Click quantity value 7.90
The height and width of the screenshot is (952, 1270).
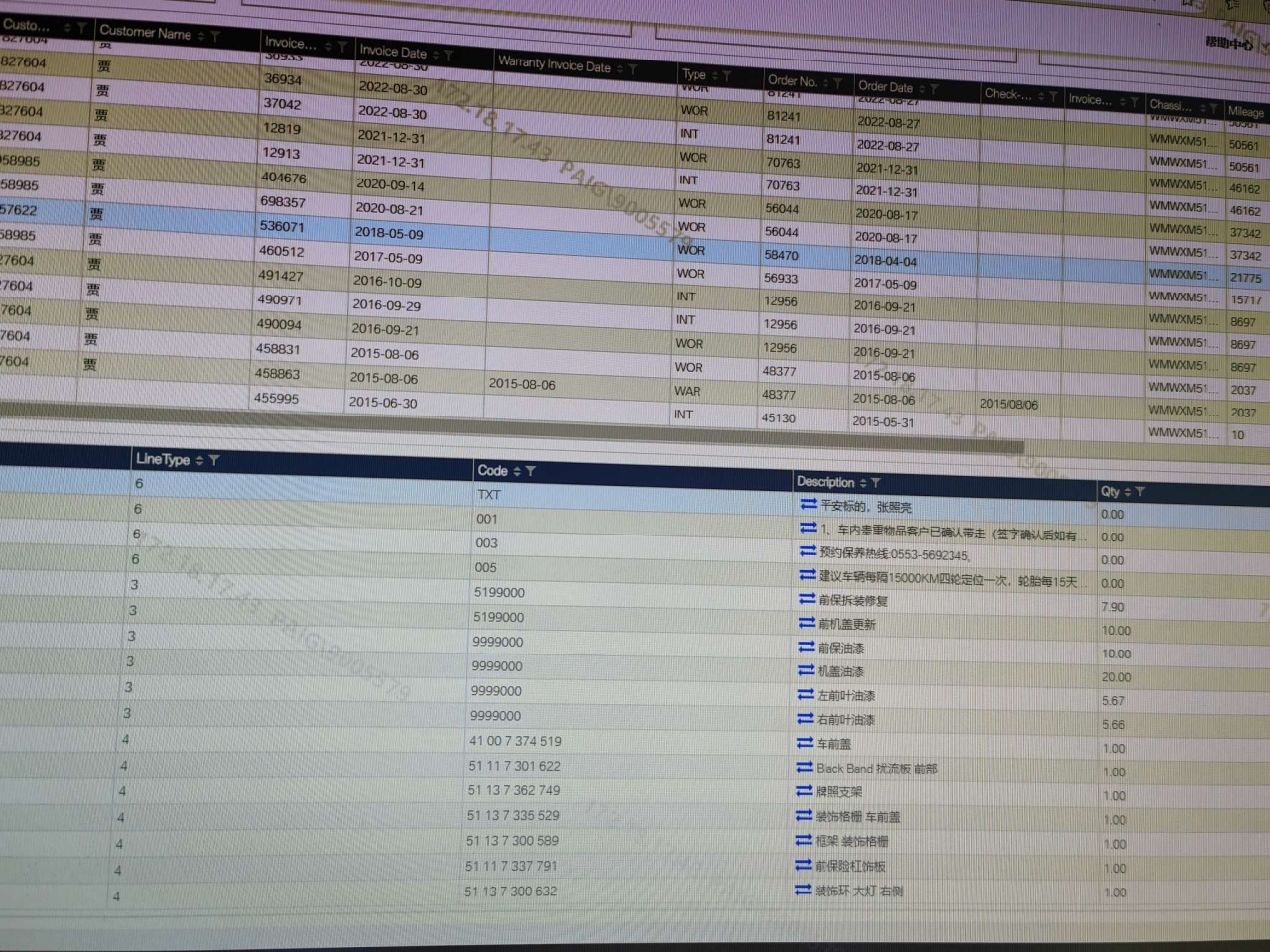[x=1113, y=607]
